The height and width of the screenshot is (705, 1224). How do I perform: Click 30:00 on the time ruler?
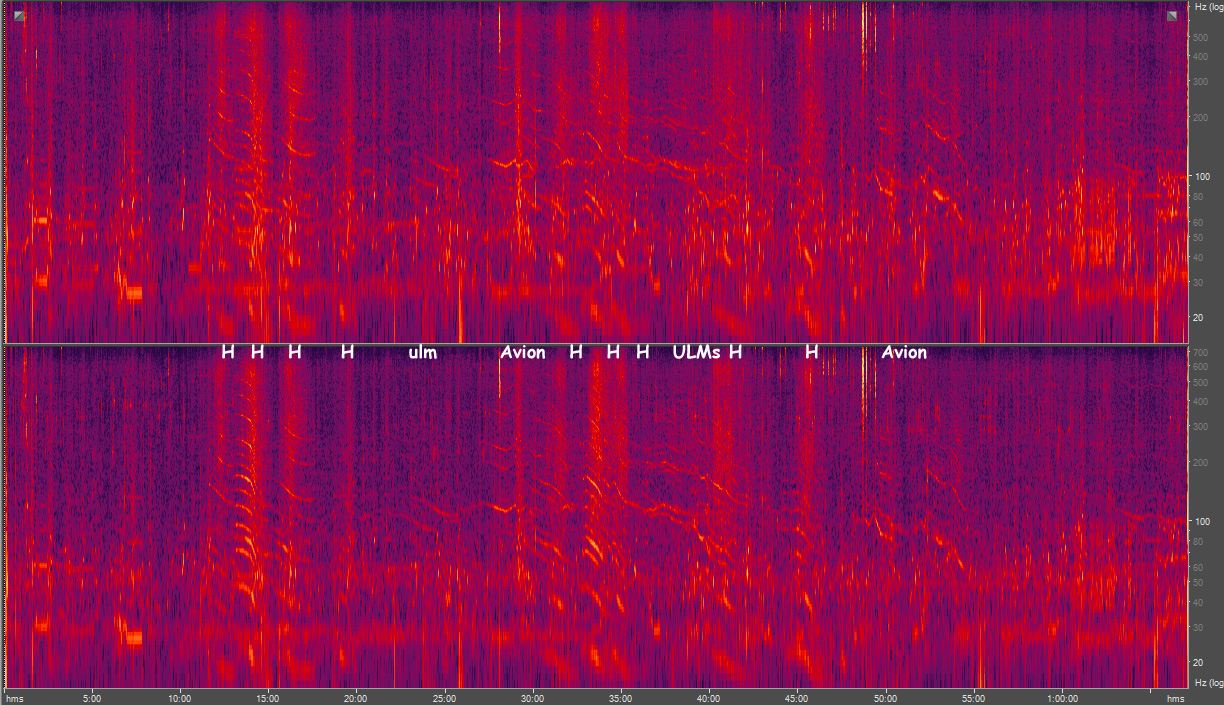(533, 698)
